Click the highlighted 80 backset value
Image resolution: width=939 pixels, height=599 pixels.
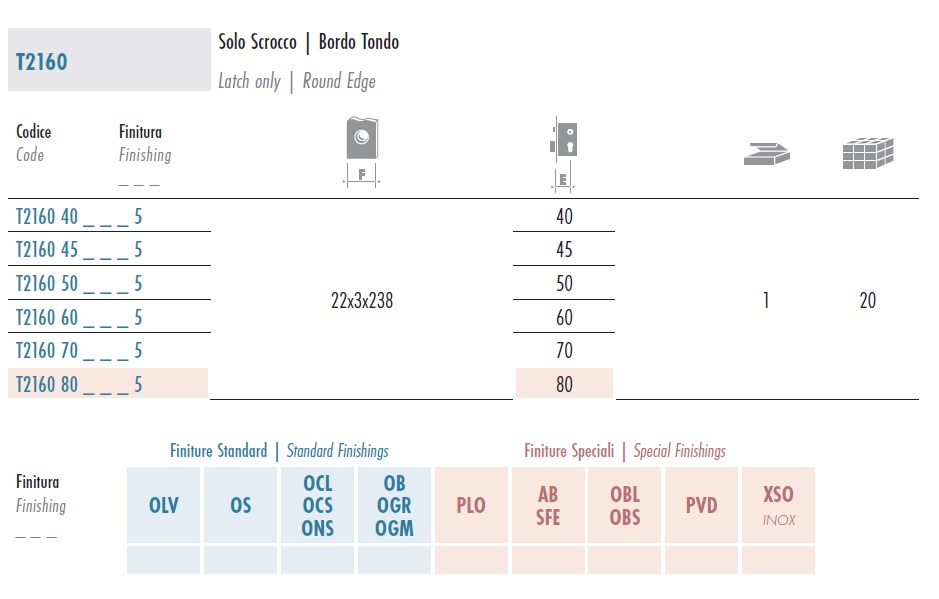tap(564, 383)
